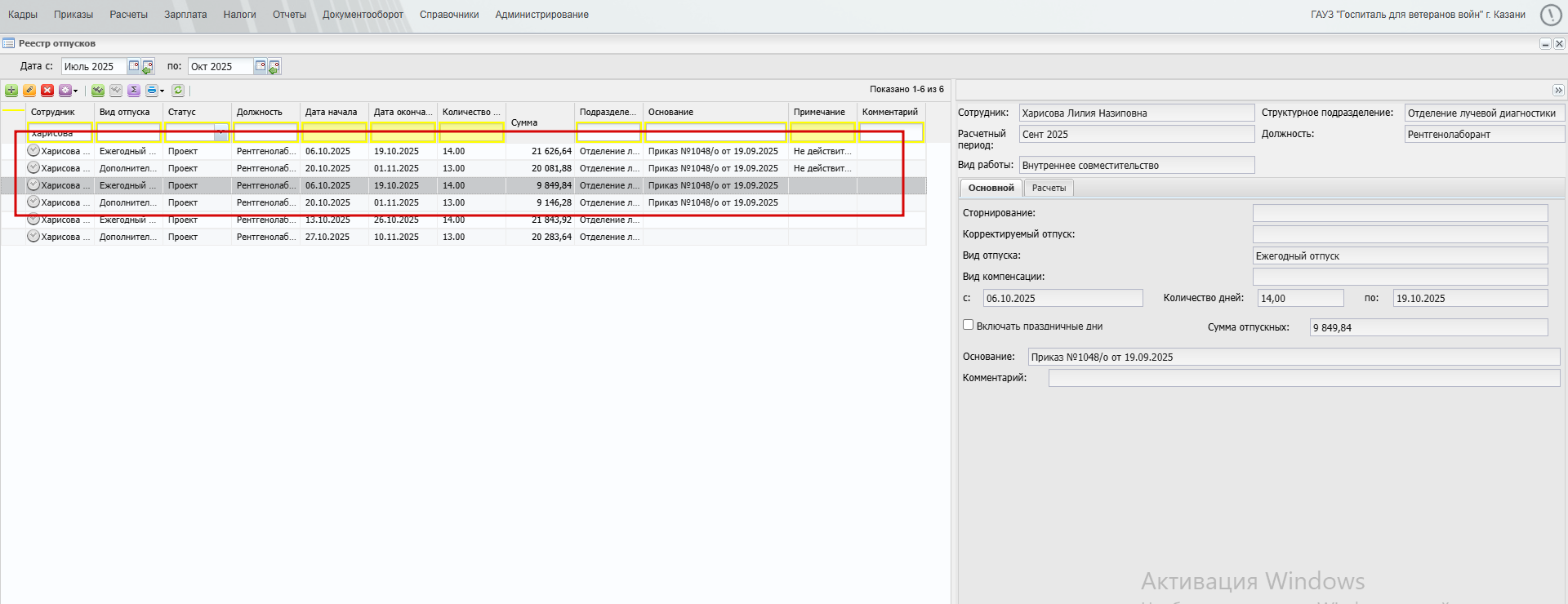
Task: Click the Дата с field showing Июль 2025
Action: (x=94, y=67)
